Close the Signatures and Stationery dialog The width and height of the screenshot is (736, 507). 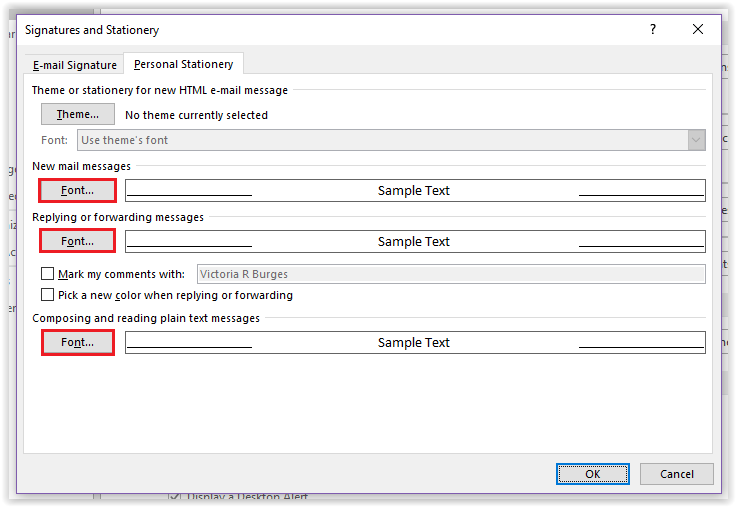click(x=698, y=30)
